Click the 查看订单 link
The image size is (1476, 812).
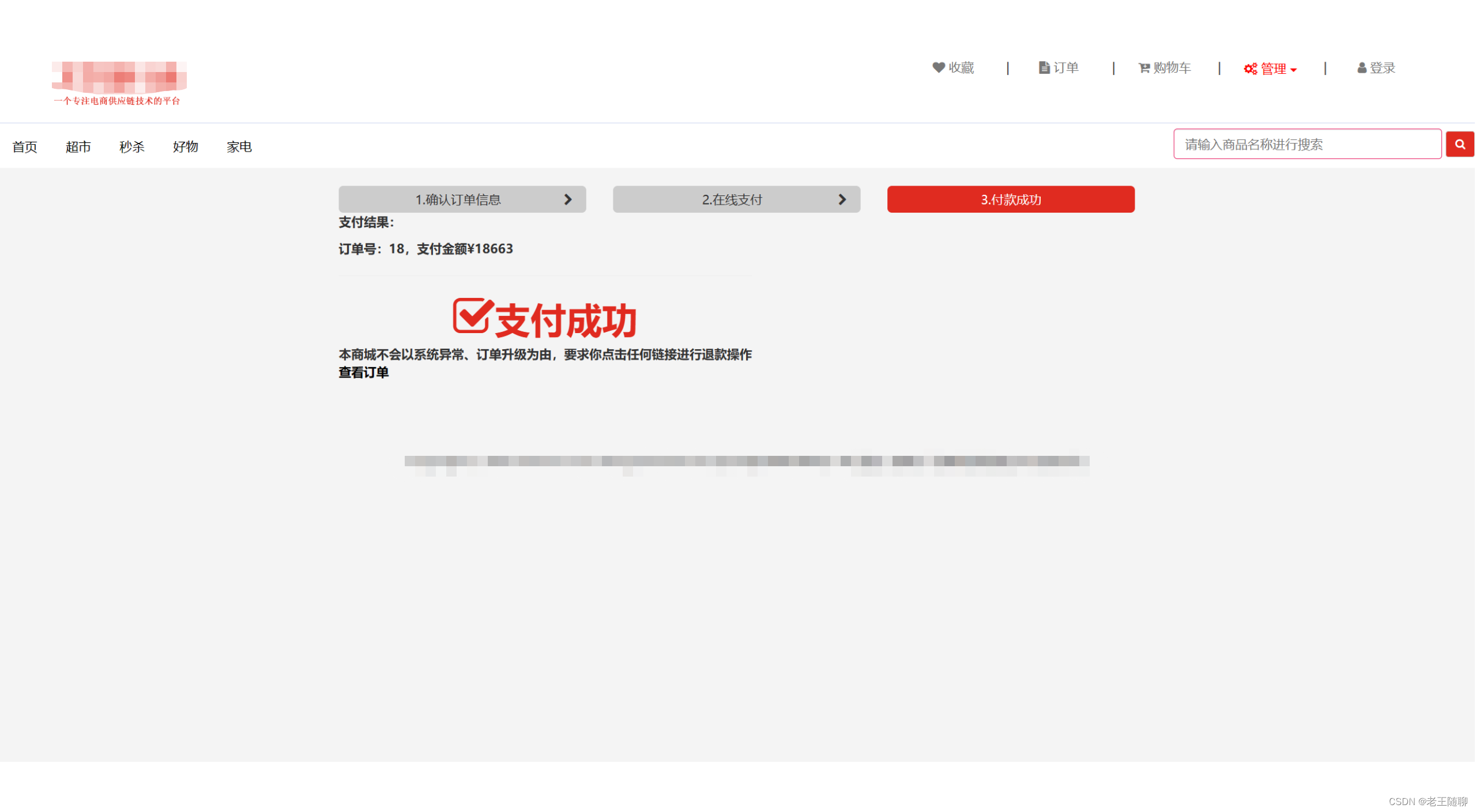tap(363, 373)
